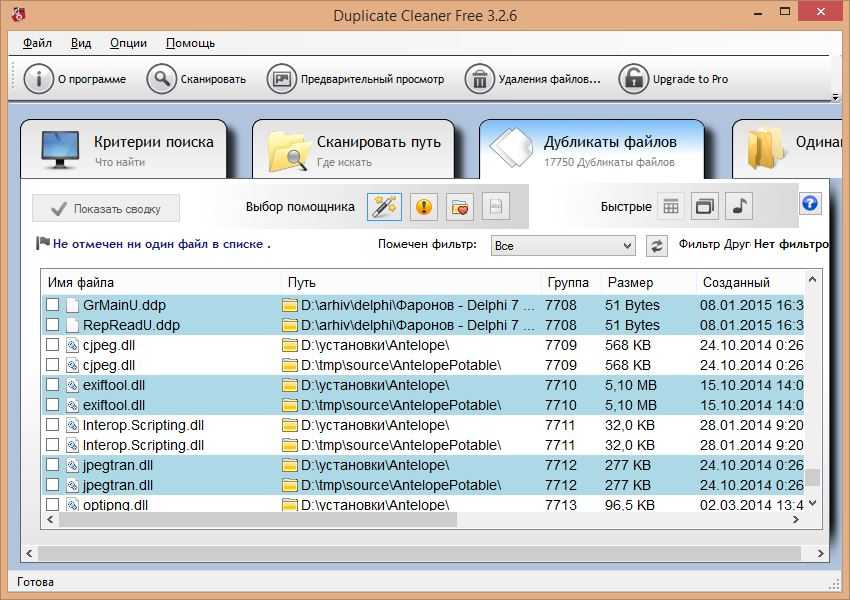This screenshot has width=850, height=600.
Task: Click the toolbar overflow arrow
Action: (x=835, y=98)
